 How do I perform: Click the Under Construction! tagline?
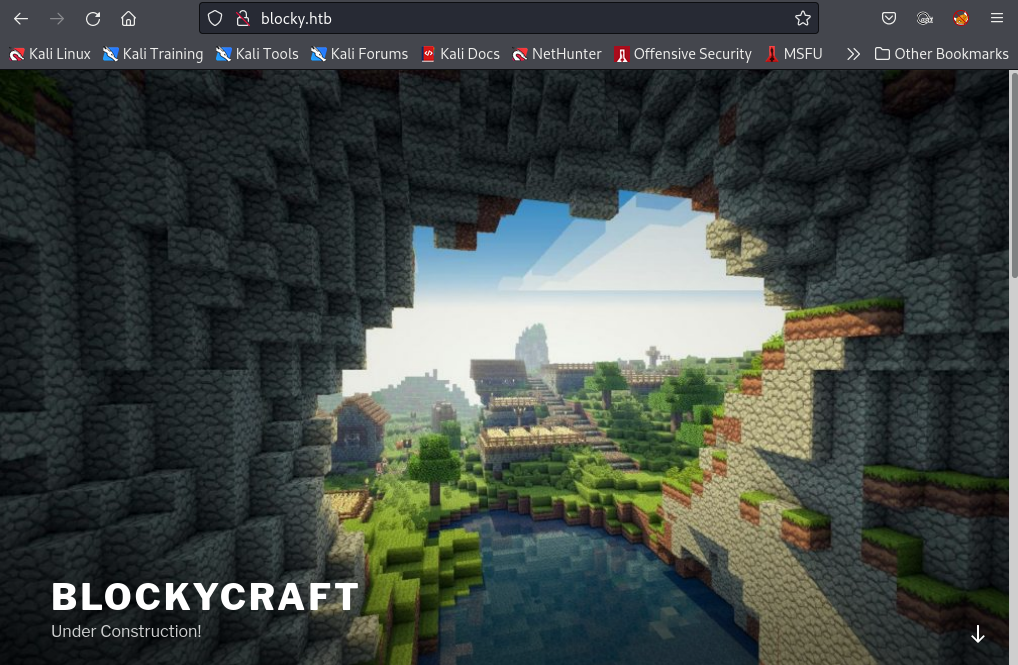pyautogui.click(x=126, y=631)
